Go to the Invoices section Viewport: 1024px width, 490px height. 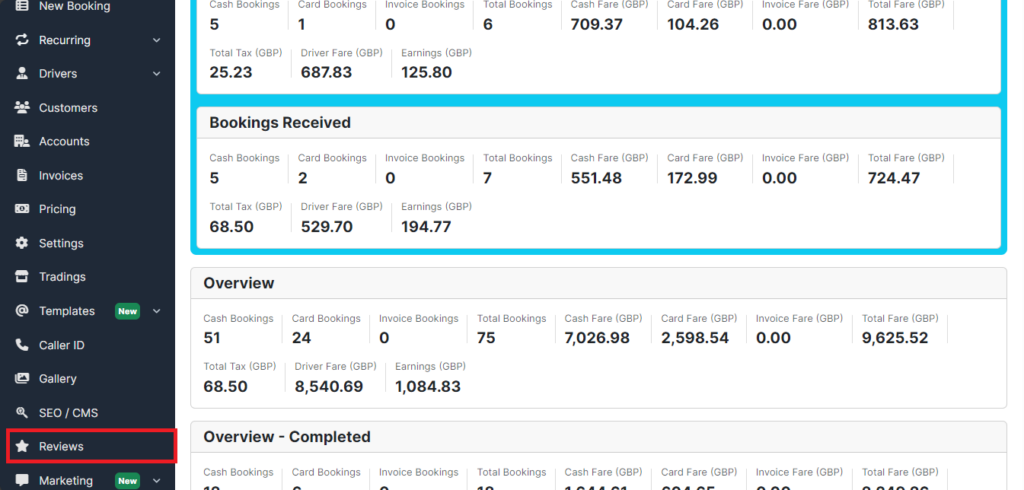click(x=60, y=176)
